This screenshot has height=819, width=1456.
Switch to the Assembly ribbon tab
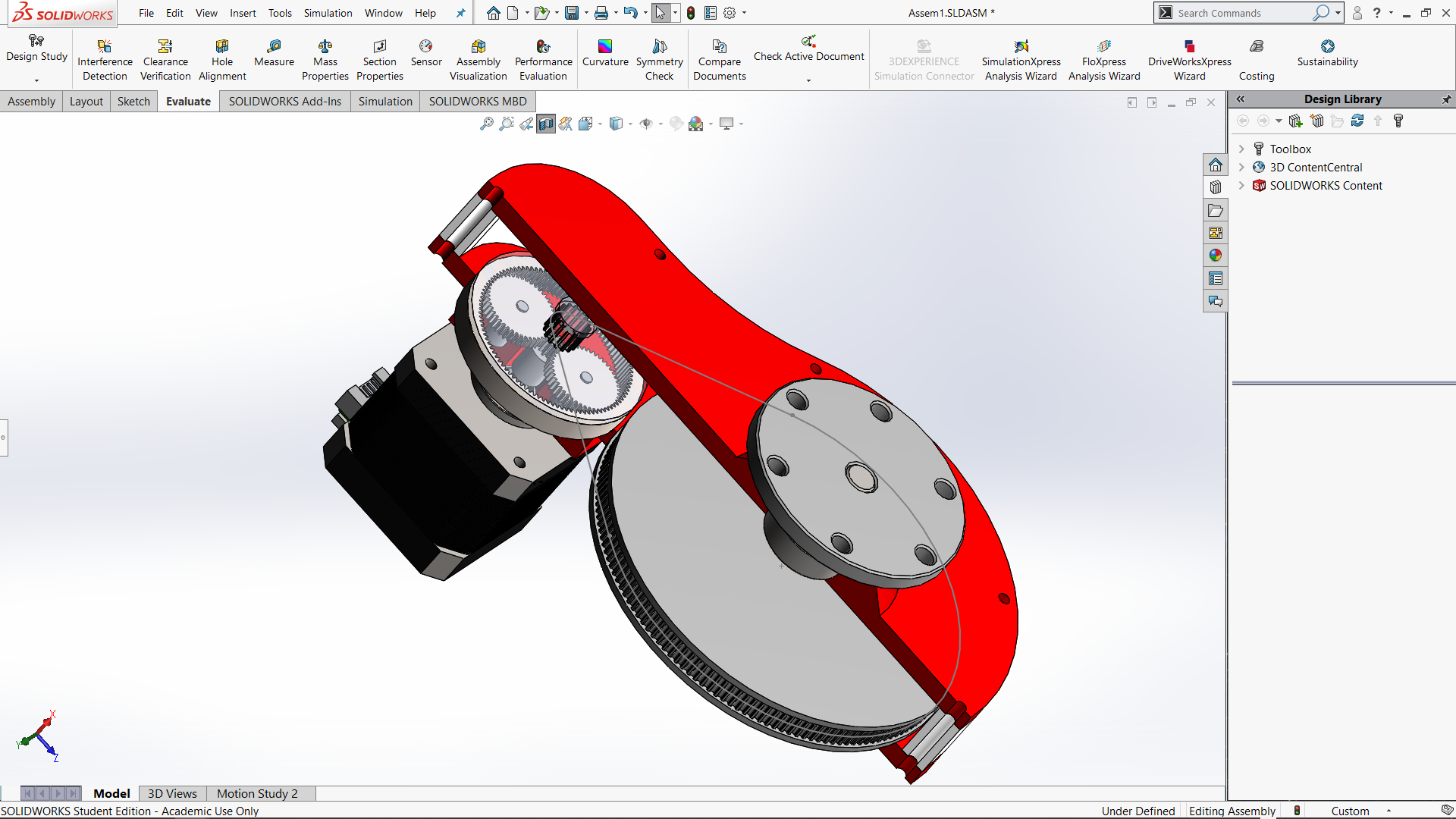coord(31,101)
